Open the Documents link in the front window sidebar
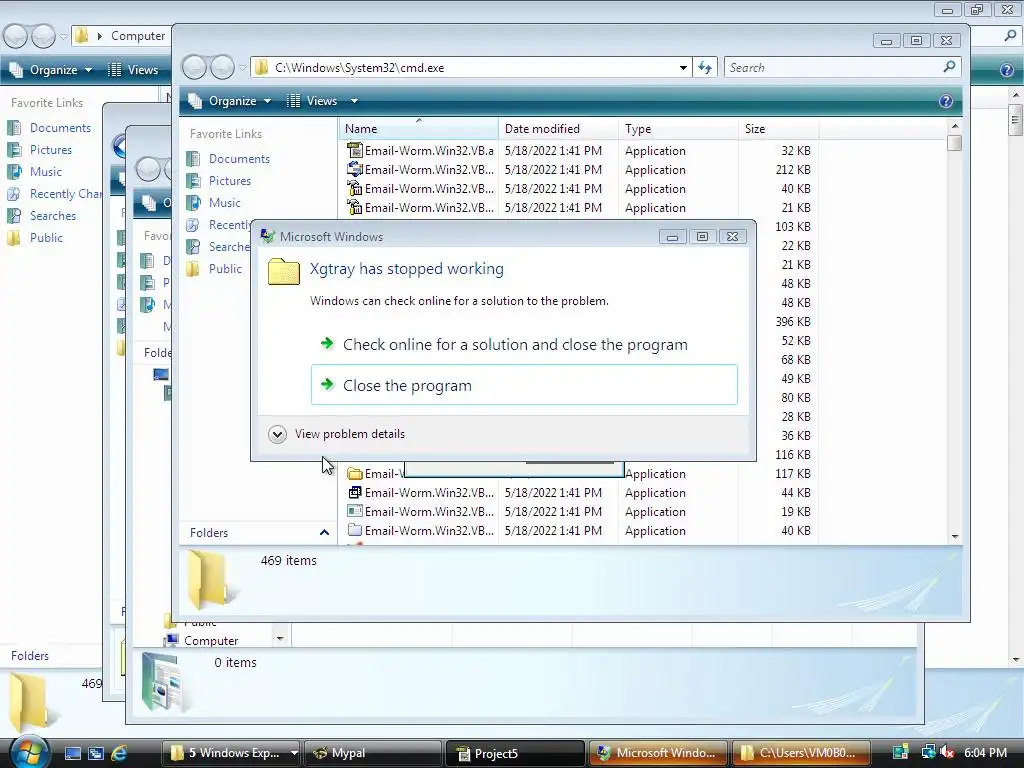1024x768 pixels. pos(239,159)
